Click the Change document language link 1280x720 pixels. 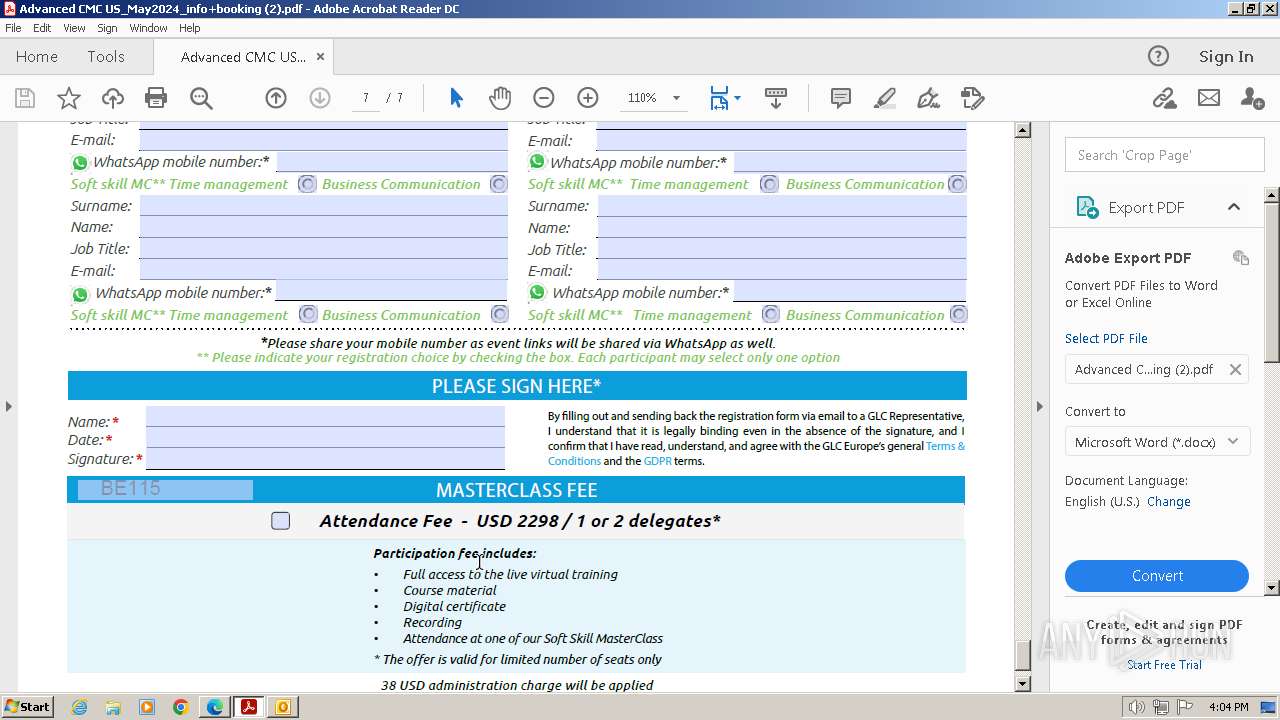[1168, 502]
